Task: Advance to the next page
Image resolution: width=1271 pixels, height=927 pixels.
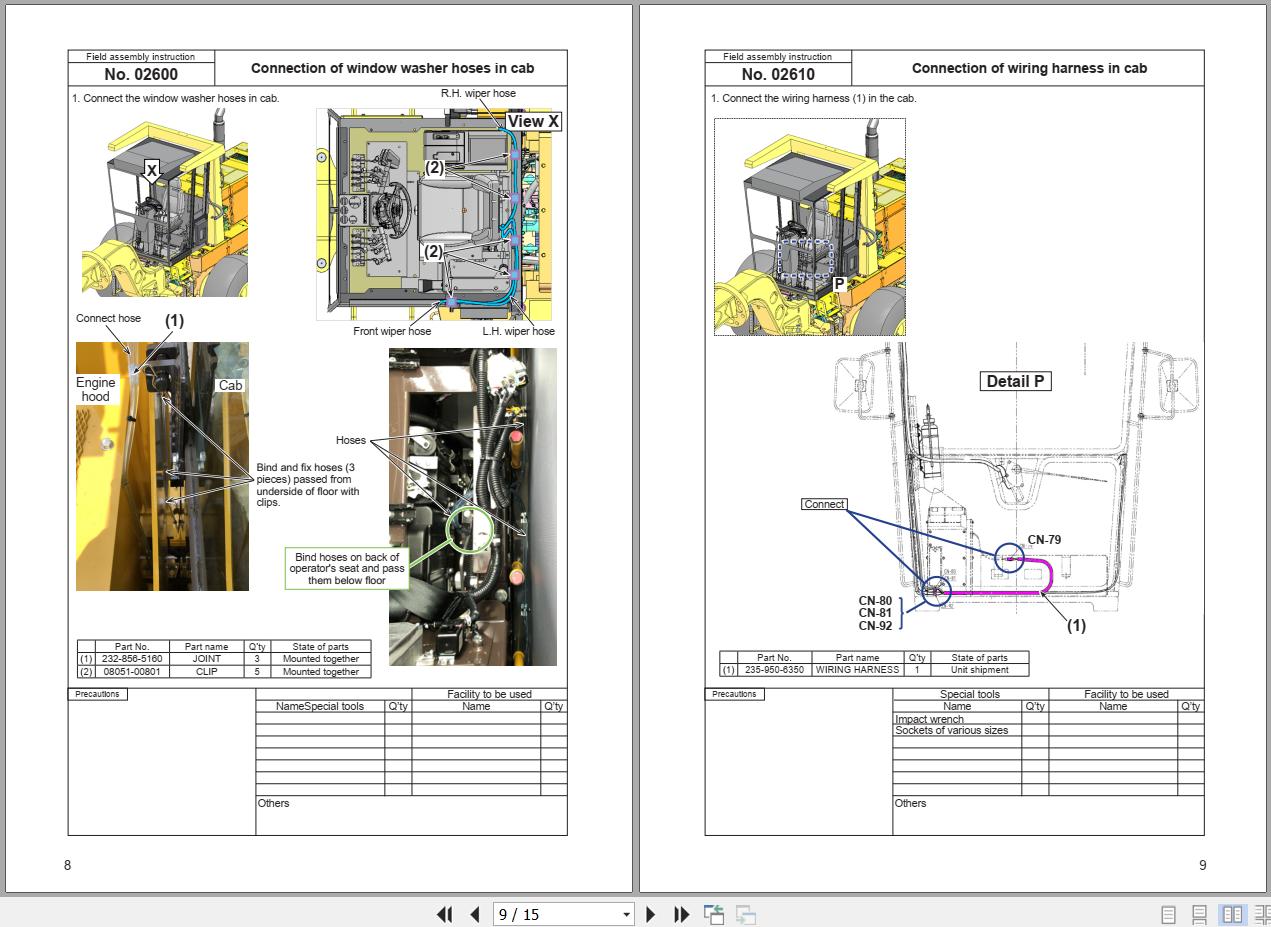Action: [651, 914]
